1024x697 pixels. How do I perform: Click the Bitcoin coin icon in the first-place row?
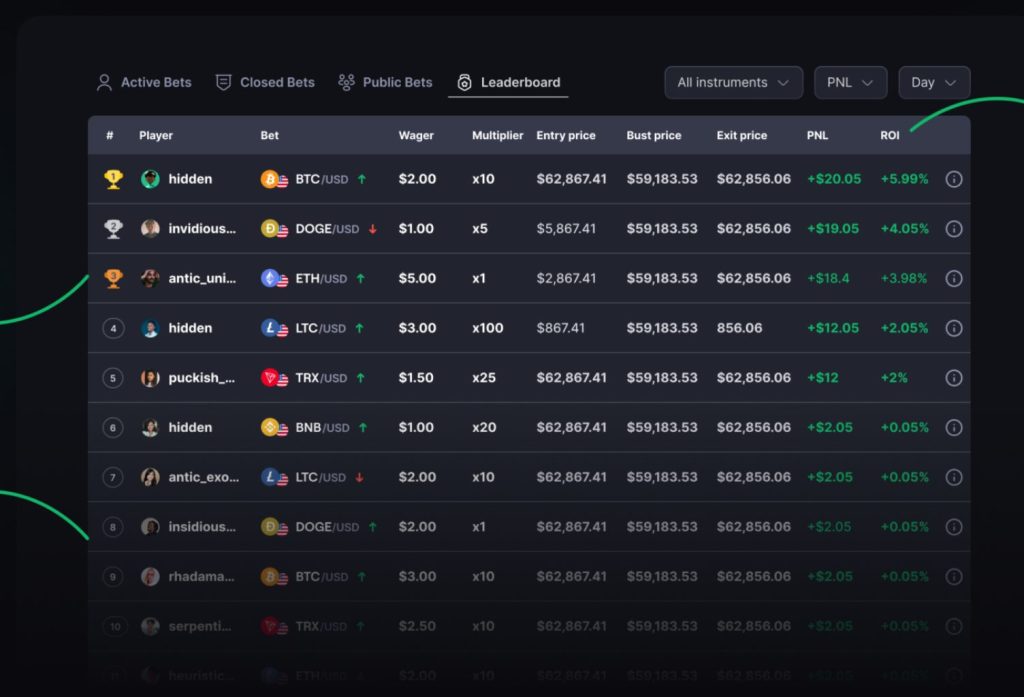tap(270, 179)
